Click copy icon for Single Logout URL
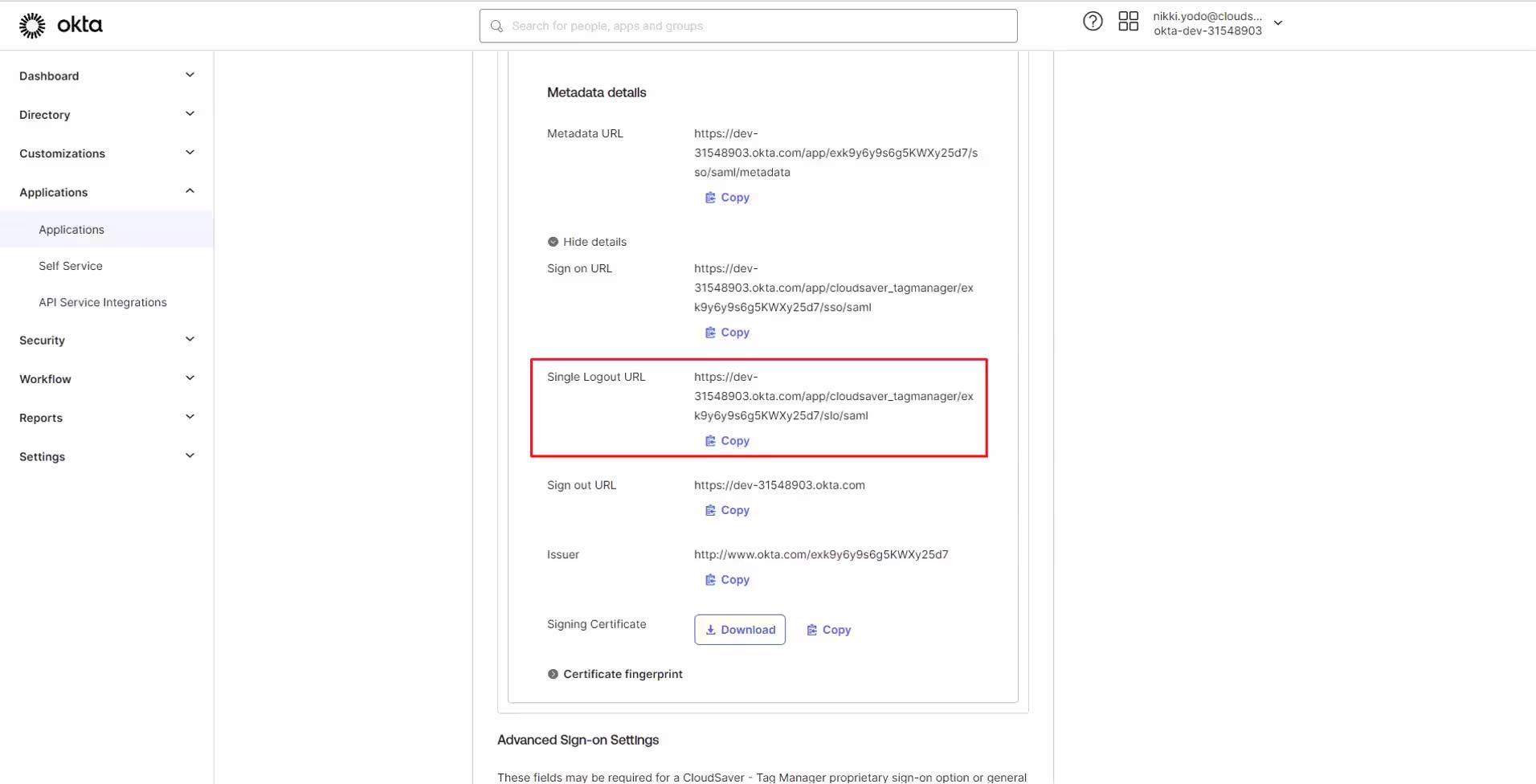 (x=710, y=441)
